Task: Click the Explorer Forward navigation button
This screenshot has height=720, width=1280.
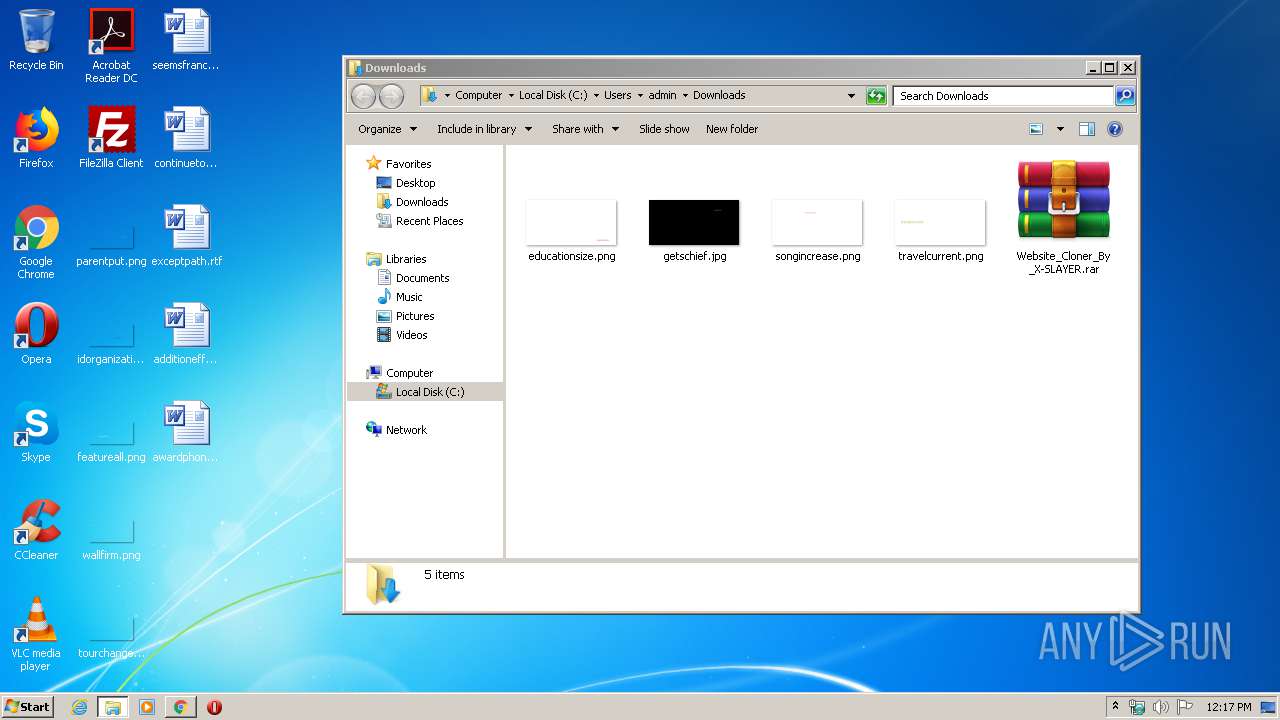Action: click(x=391, y=96)
